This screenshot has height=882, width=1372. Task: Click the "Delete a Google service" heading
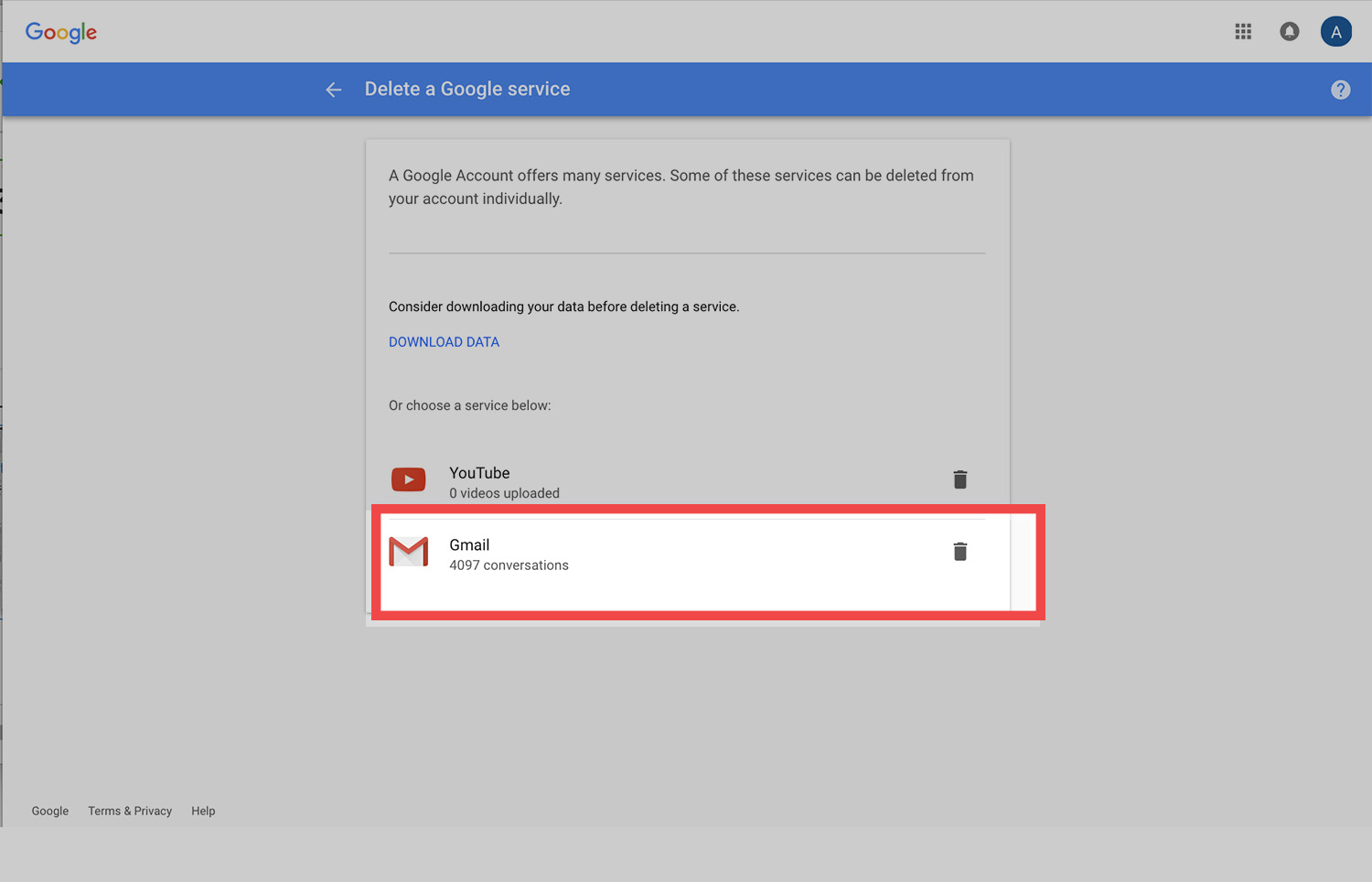point(467,89)
